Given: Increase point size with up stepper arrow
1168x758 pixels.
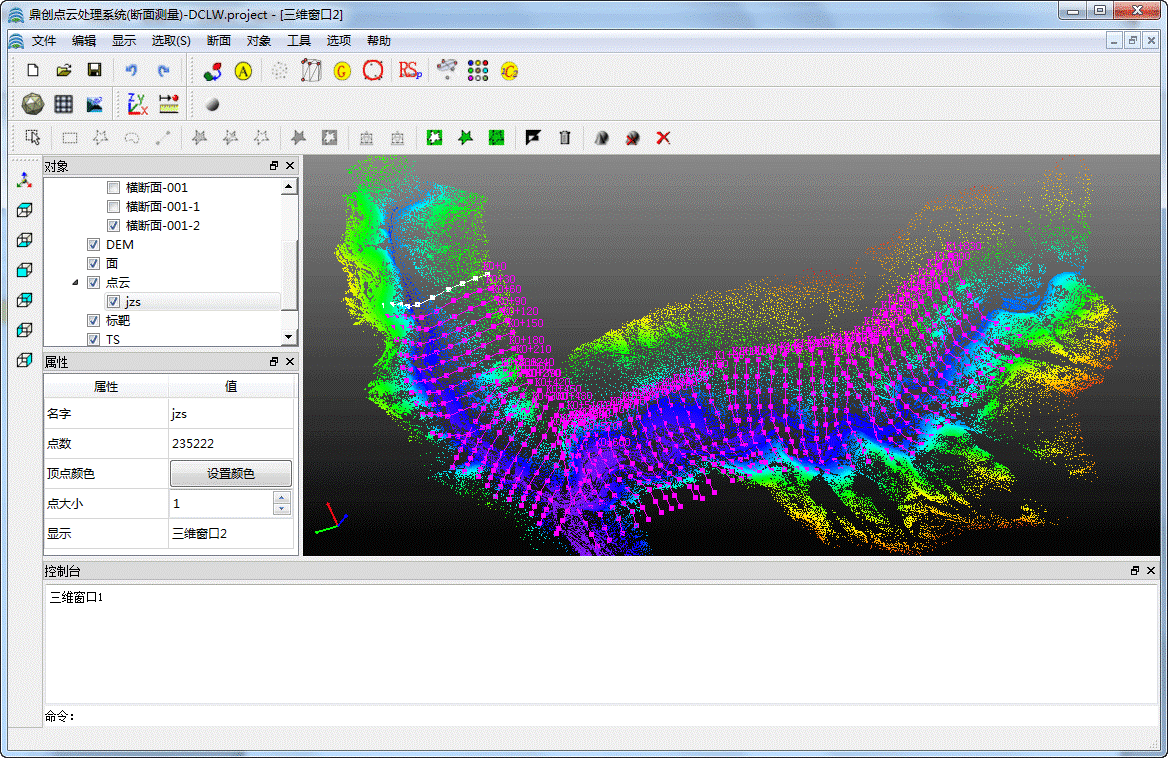Looking at the screenshot, I should [x=282, y=498].
